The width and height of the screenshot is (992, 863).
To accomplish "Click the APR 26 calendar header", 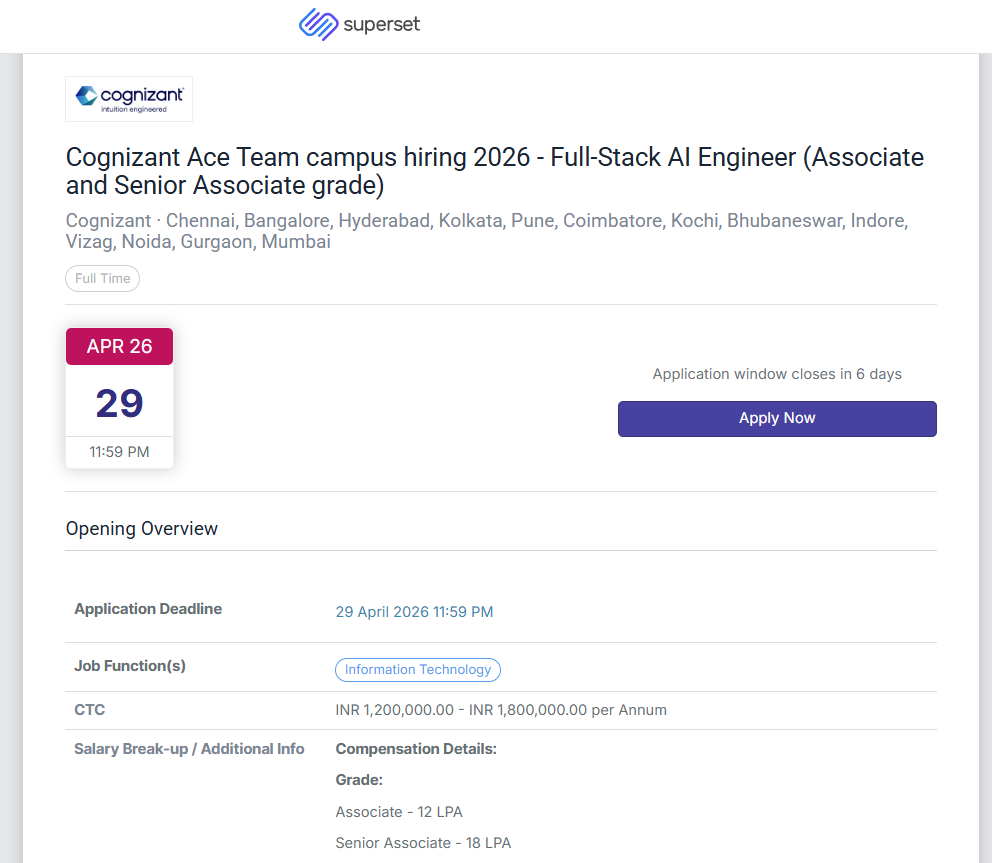I will point(119,346).
